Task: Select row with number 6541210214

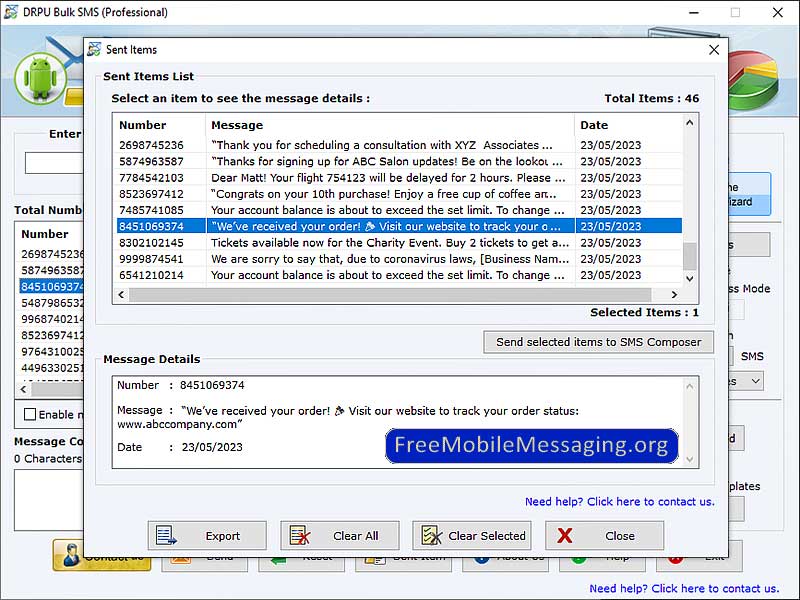Action: (398, 275)
